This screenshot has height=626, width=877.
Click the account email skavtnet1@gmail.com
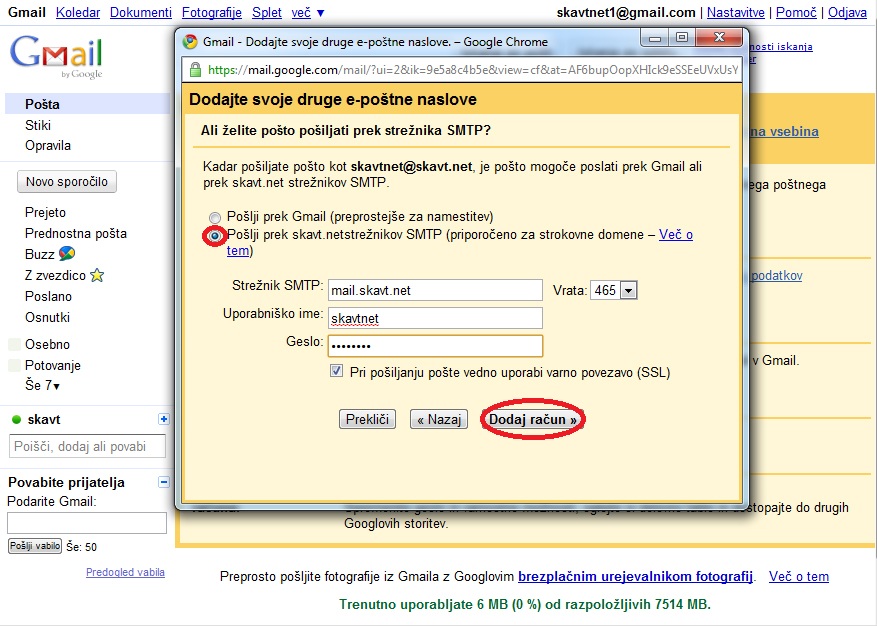tap(626, 12)
